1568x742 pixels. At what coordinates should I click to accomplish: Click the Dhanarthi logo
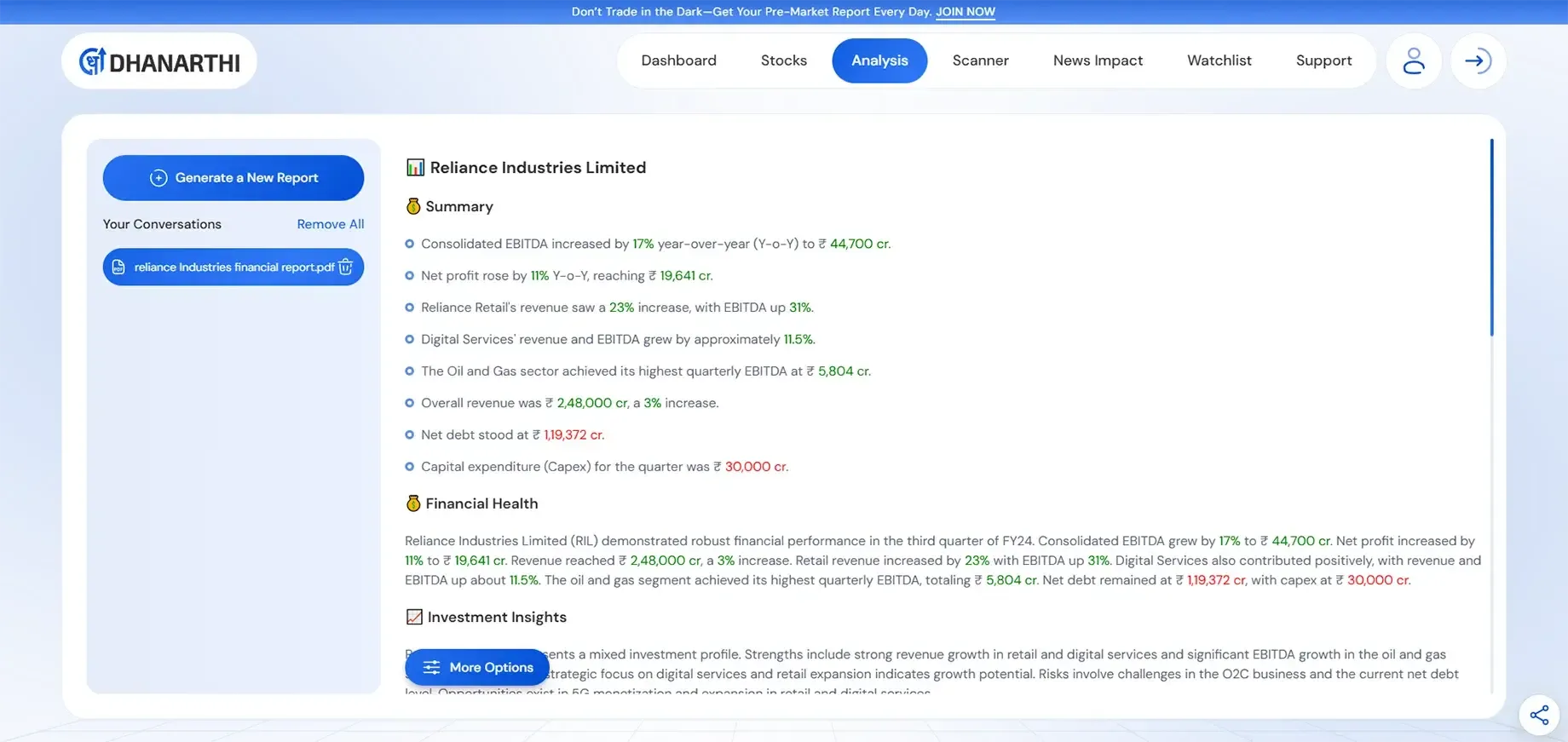pyautogui.click(x=159, y=61)
